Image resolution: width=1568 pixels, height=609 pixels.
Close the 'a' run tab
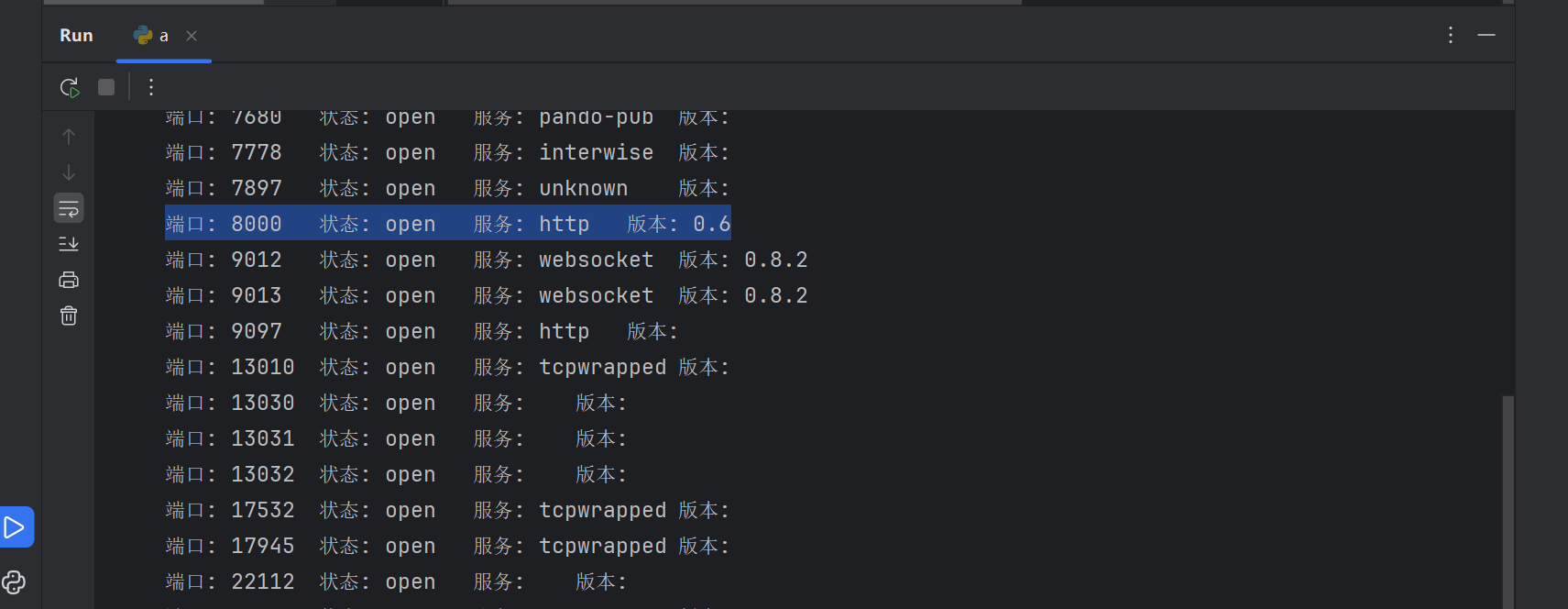(192, 36)
